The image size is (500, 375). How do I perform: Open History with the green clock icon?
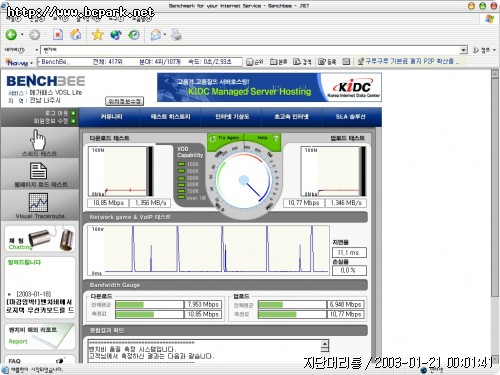pos(134,34)
